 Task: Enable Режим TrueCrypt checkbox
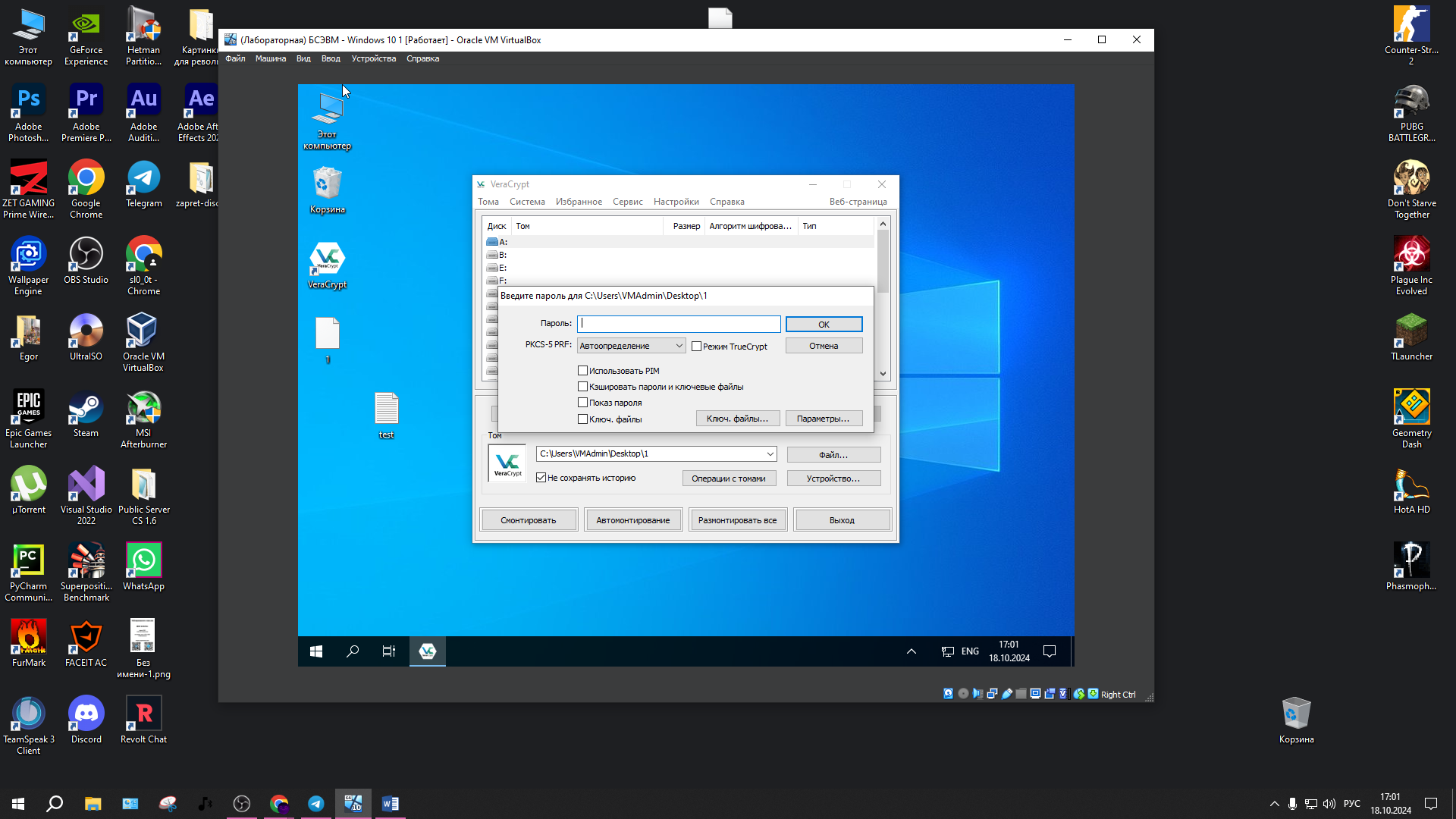pos(696,347)
